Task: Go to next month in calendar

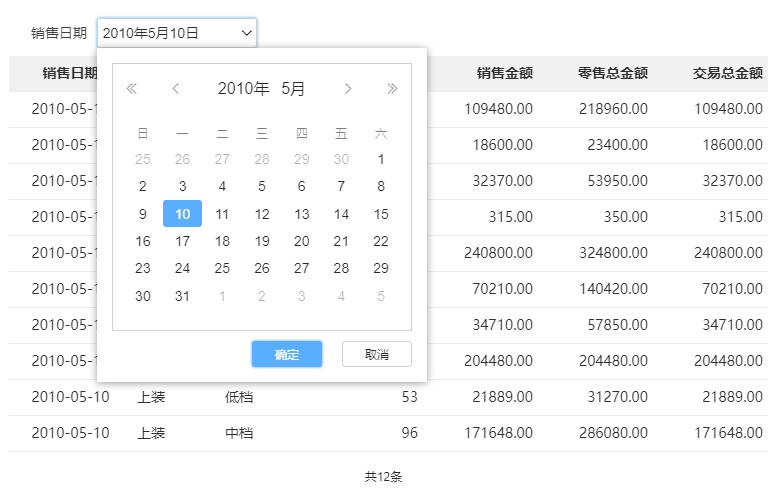Action: tap(348, 89)
